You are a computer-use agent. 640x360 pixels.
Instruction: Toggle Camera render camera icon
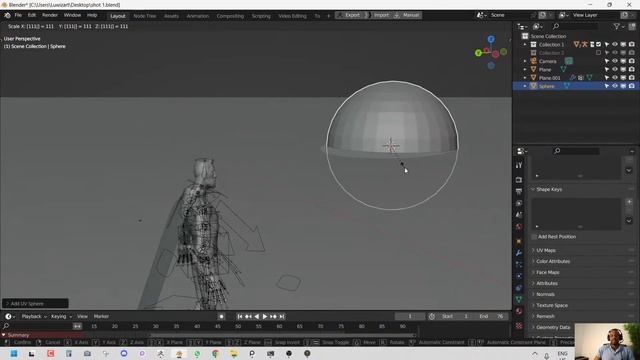pyautogui.click(x=631, y=61)
